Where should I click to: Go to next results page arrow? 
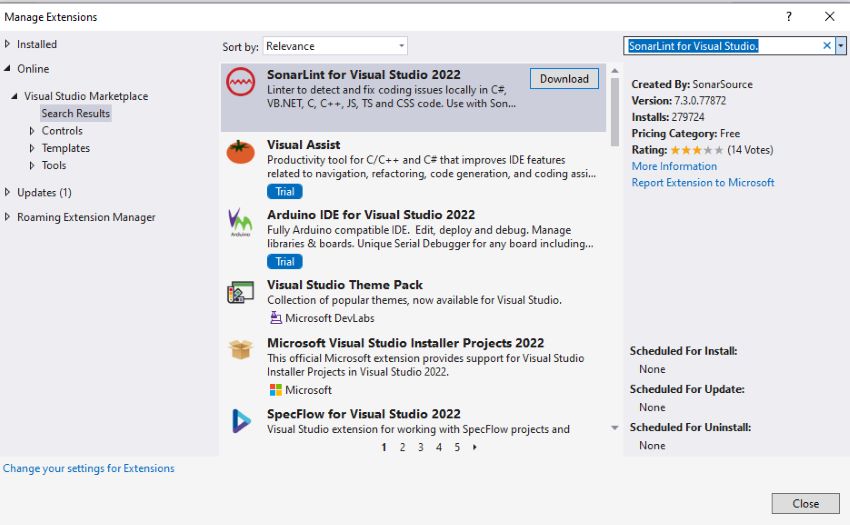pos(475,447)
